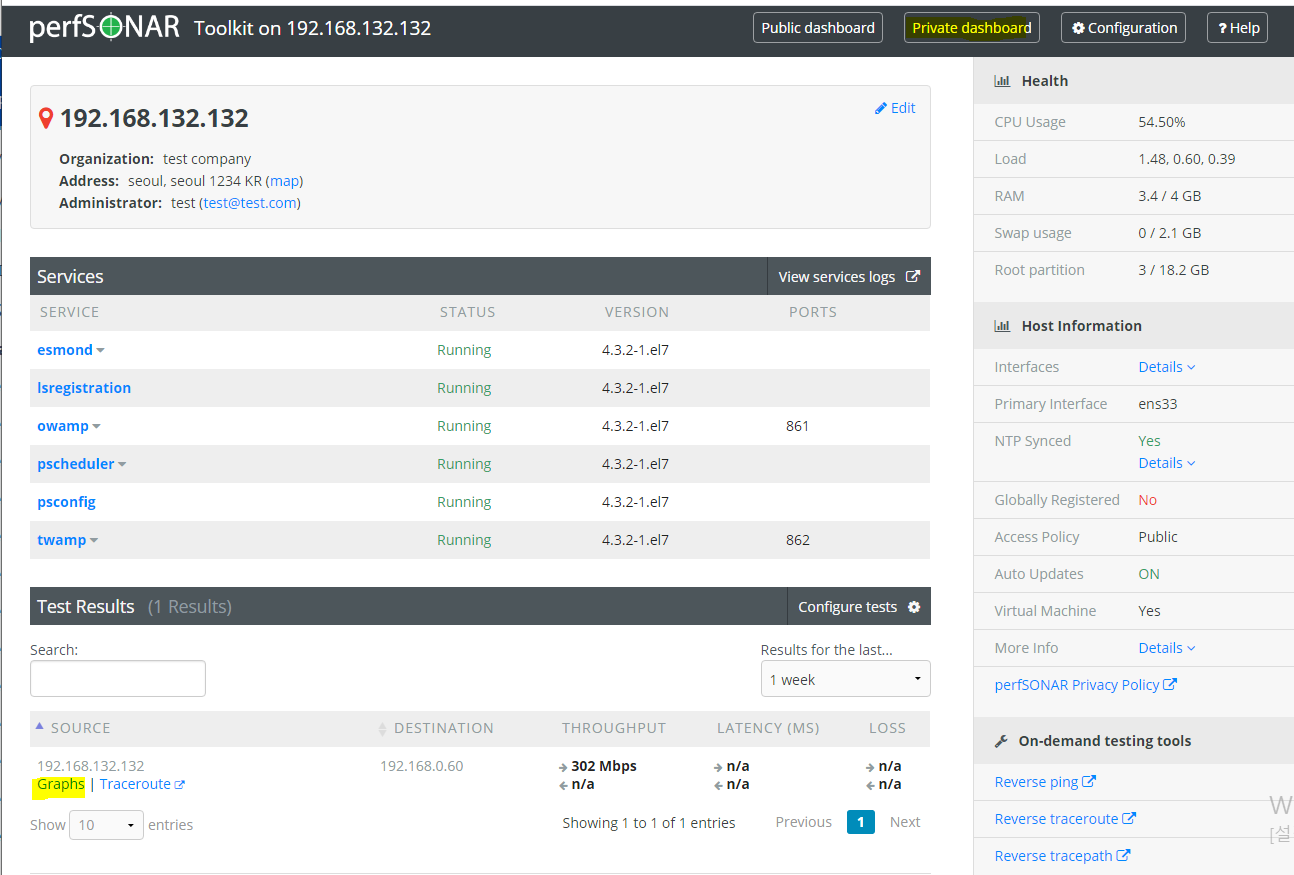Viewport: 1294px width, 875px height.
Task: Expand NTP Synced Details
Action: pyautogui.click(x=1167, y=463)
